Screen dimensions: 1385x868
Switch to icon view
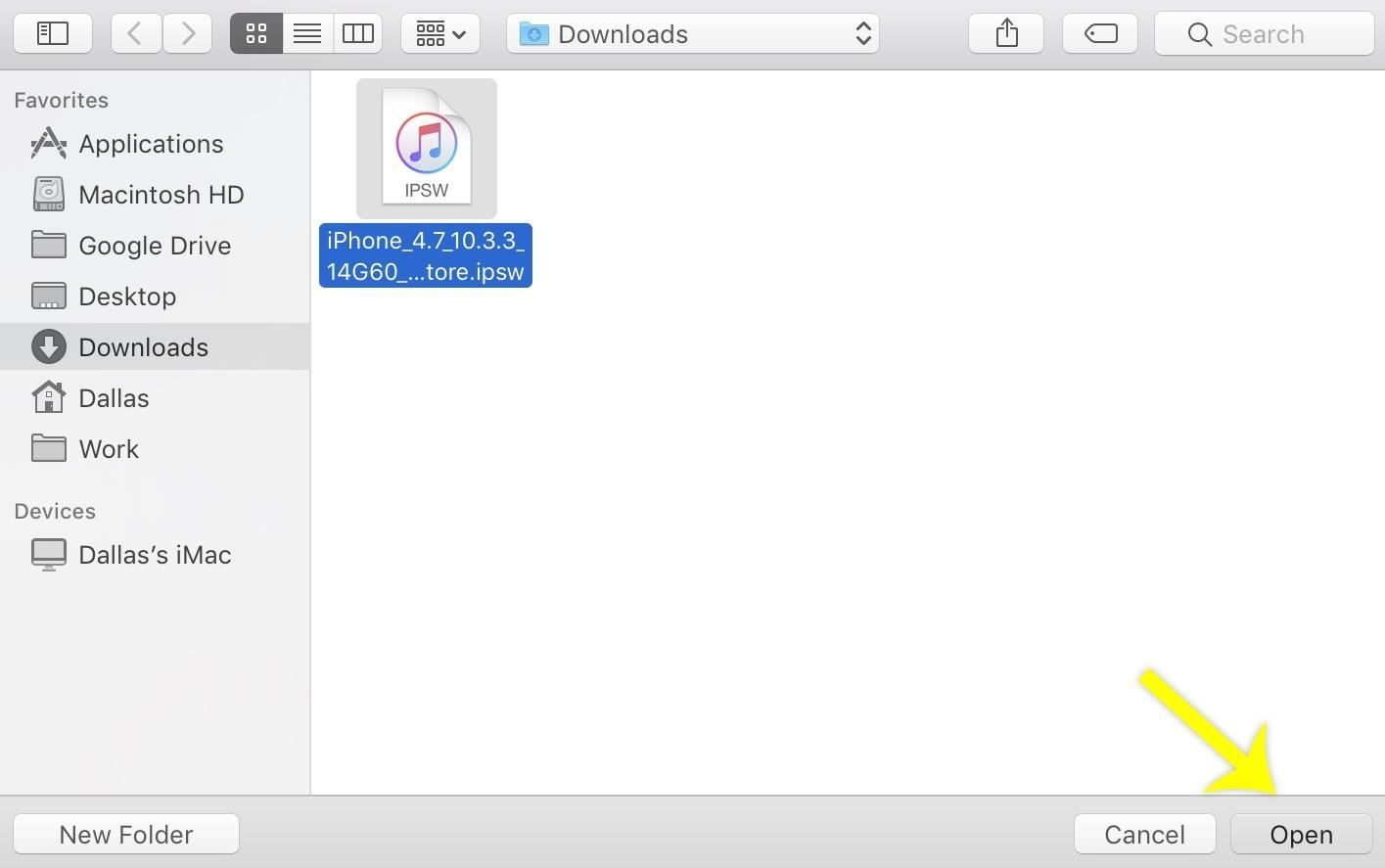(x=256, y=34)
